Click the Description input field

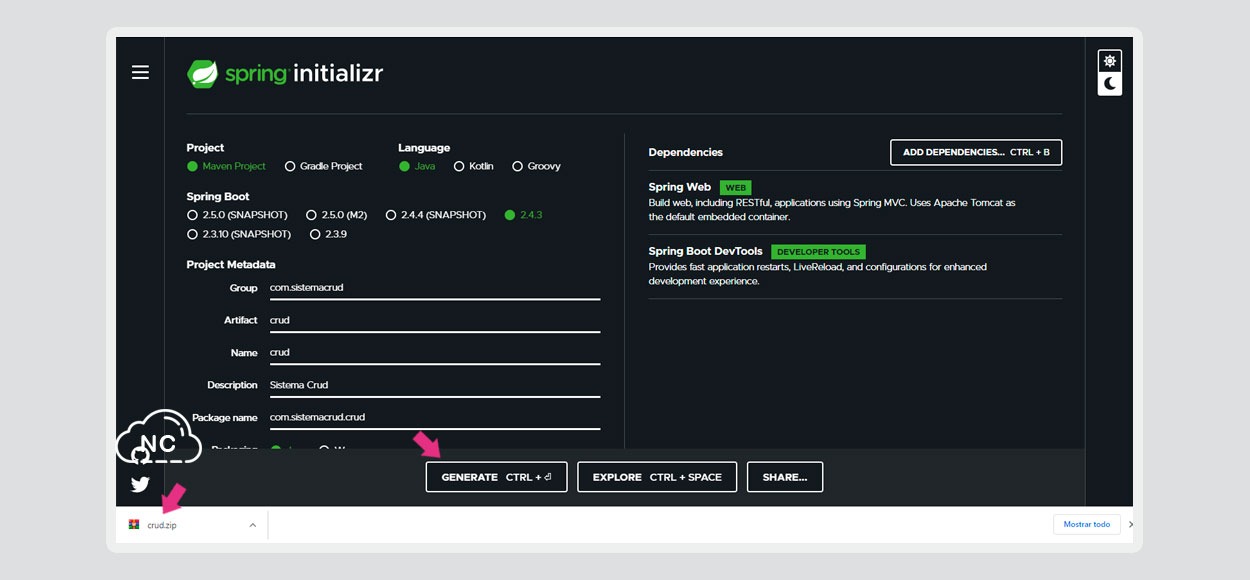click(435, 385)
